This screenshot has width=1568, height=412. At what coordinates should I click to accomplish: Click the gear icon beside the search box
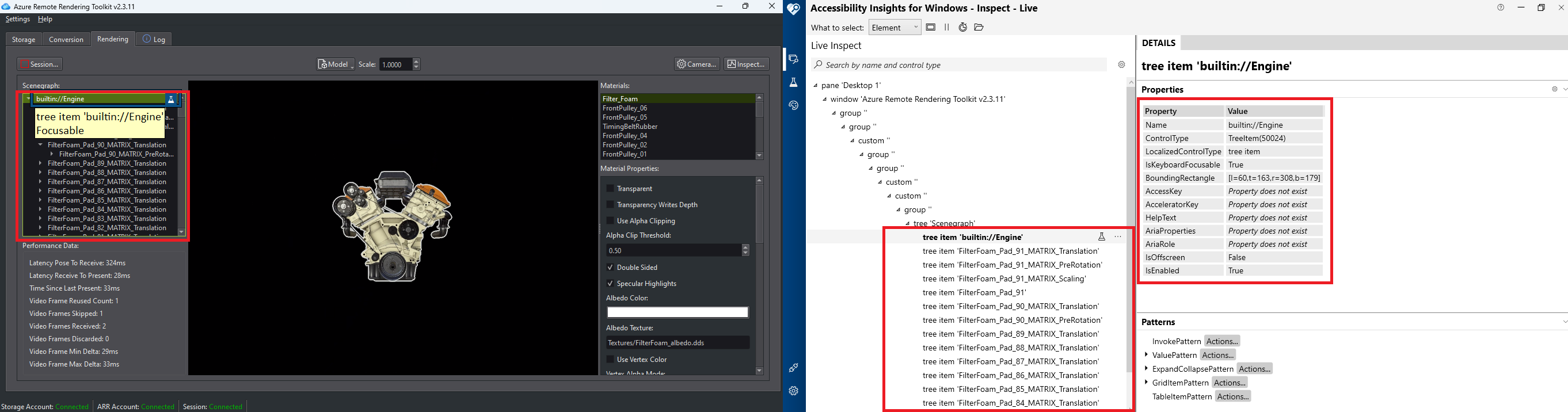pos(1121,64)
